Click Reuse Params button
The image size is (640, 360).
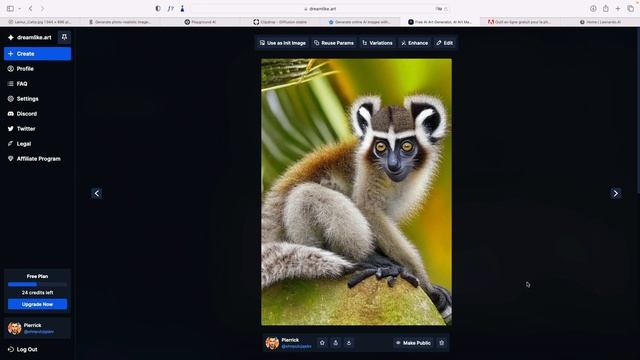coord(334,43)
